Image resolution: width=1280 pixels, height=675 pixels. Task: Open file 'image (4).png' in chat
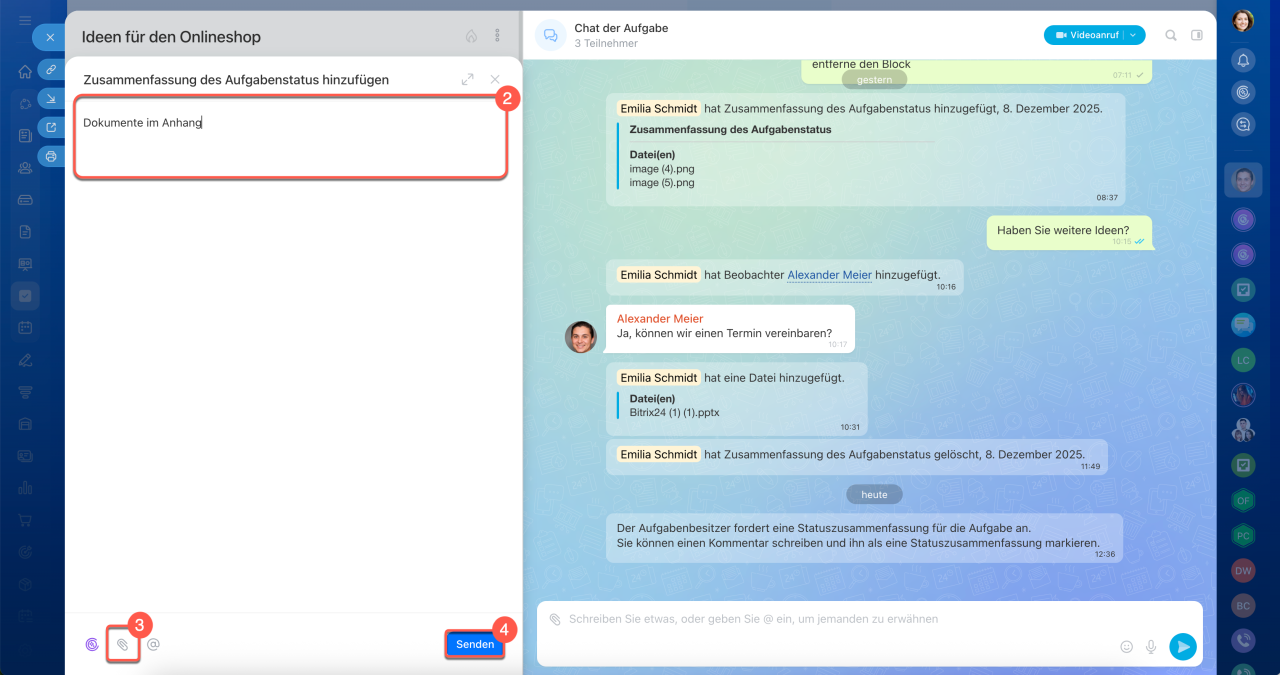coord(662,169)
